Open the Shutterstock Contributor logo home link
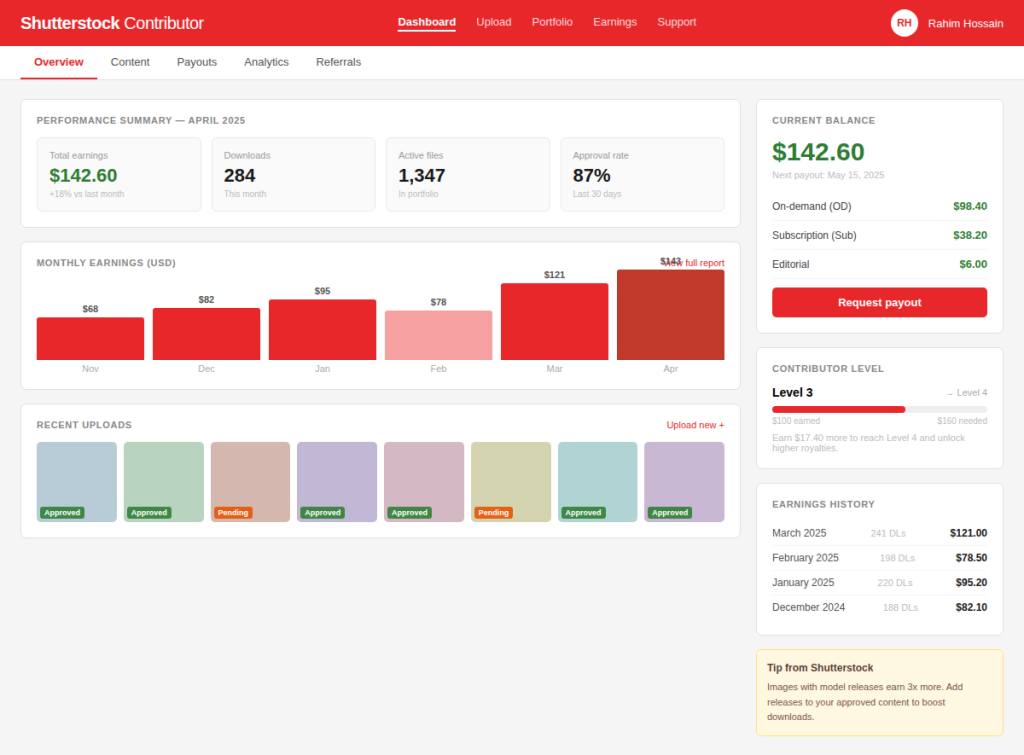 [x=112, y=23]
